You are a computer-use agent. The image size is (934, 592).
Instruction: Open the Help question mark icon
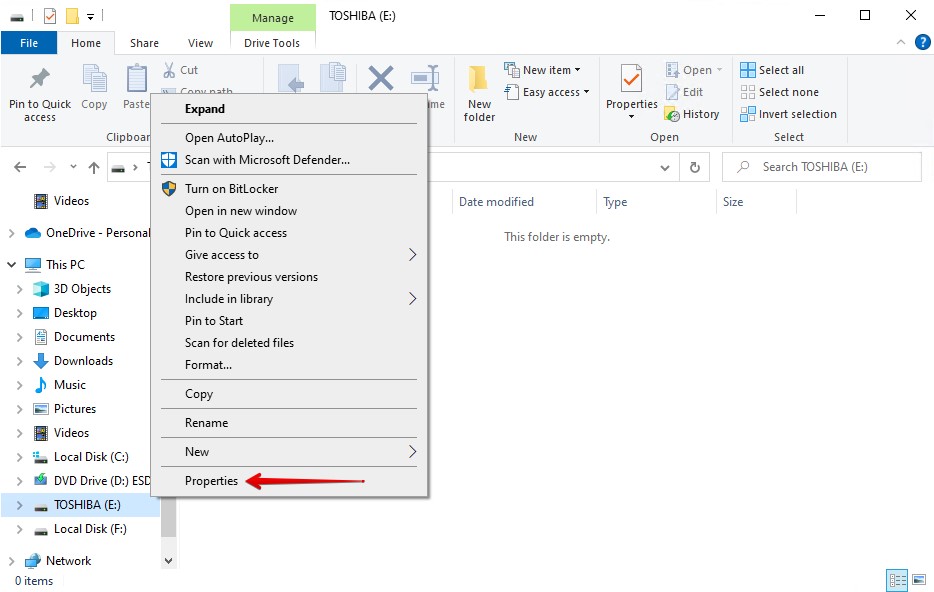923,42
